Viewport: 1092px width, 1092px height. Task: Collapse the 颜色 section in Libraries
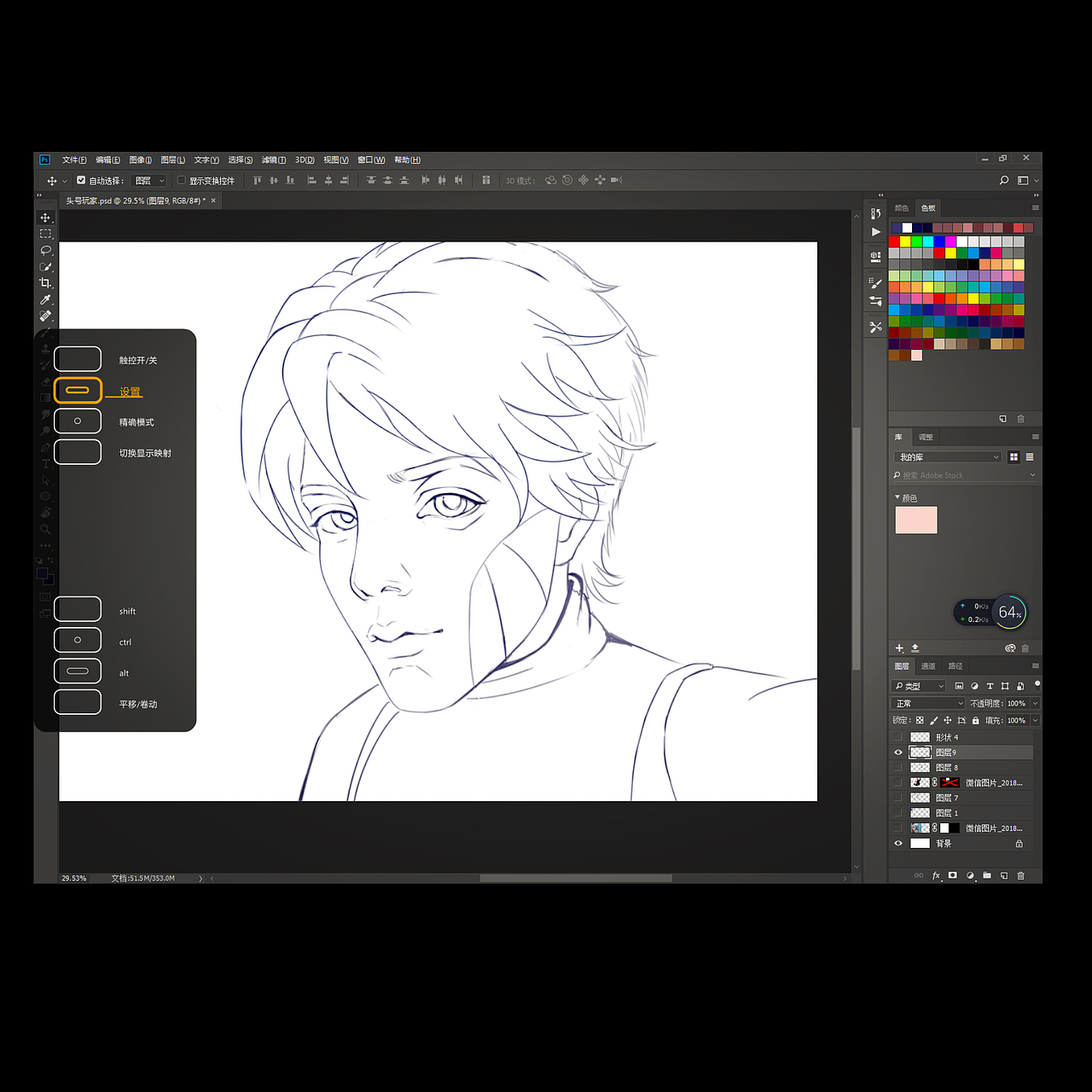click(x=897, y=497)
